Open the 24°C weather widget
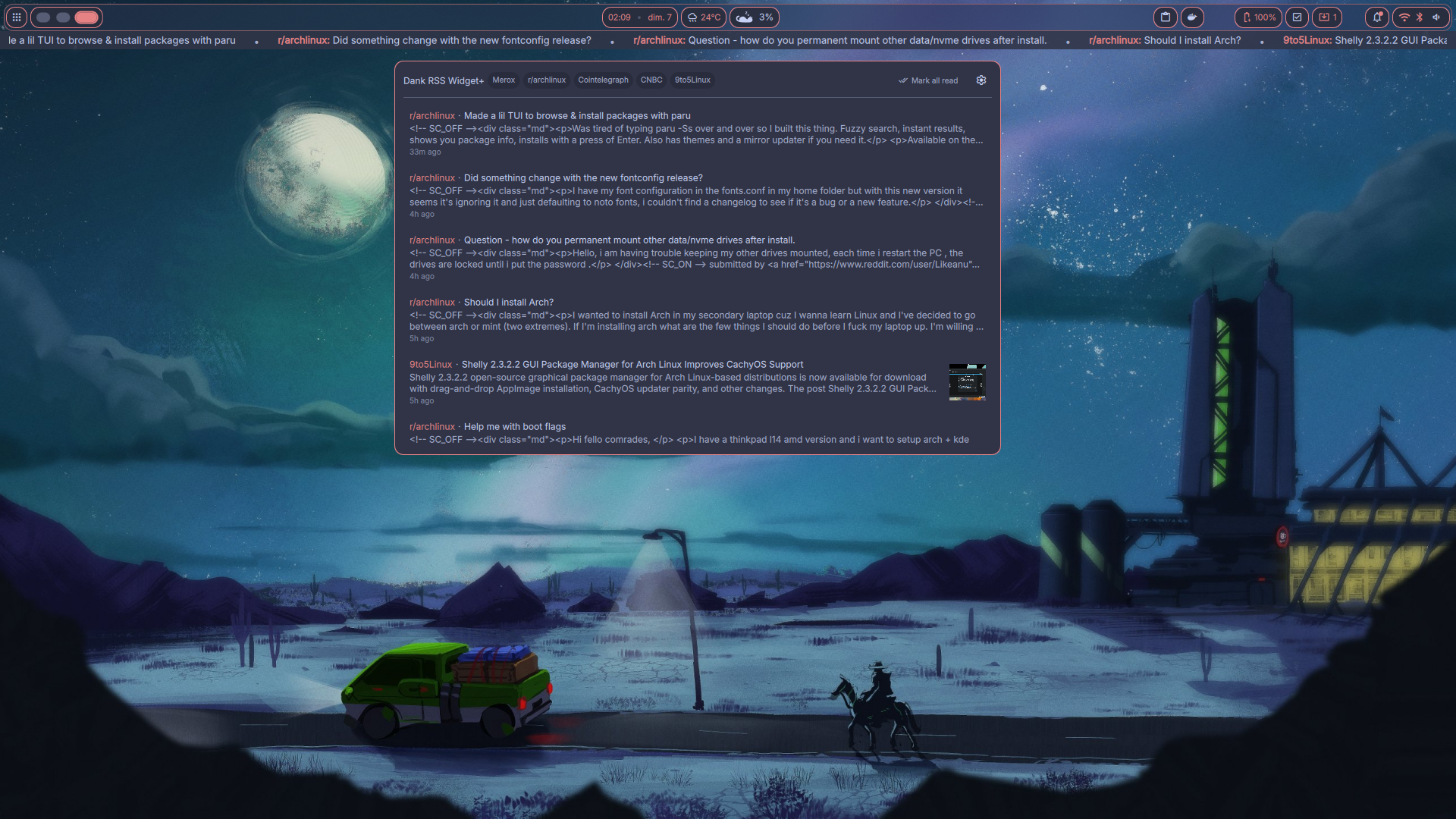Image resolution: width=1456 pixels, height=819 pixels. tap(704, 17)
